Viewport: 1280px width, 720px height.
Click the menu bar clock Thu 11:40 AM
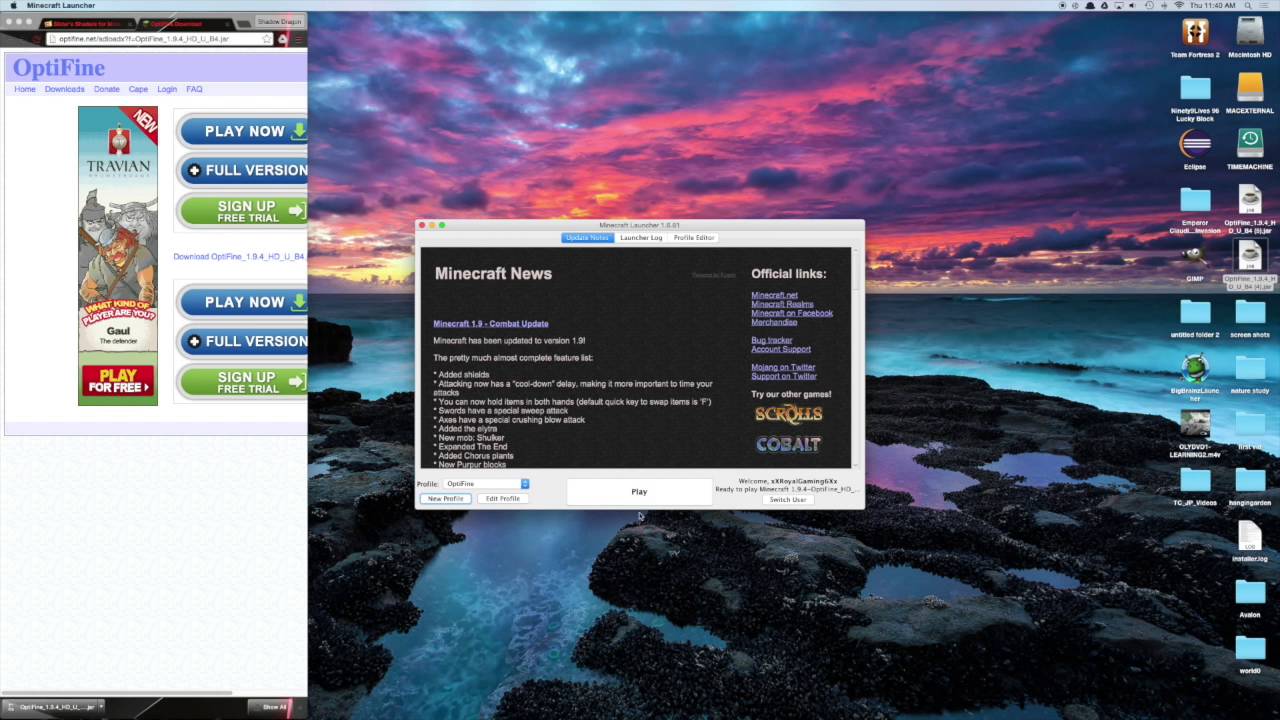click(1215, 5)
